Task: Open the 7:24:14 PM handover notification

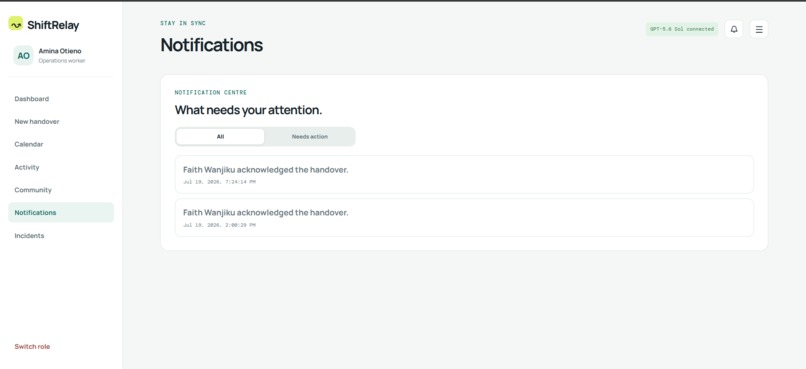Action: tap(464, 175)
